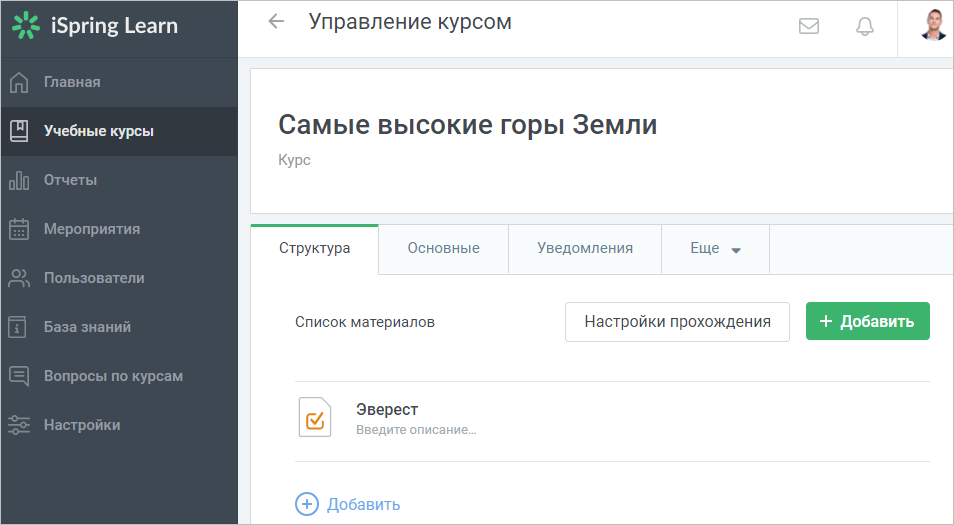Open the Пользователи people icon
This screenshot has height=525, width=954.
19,278
